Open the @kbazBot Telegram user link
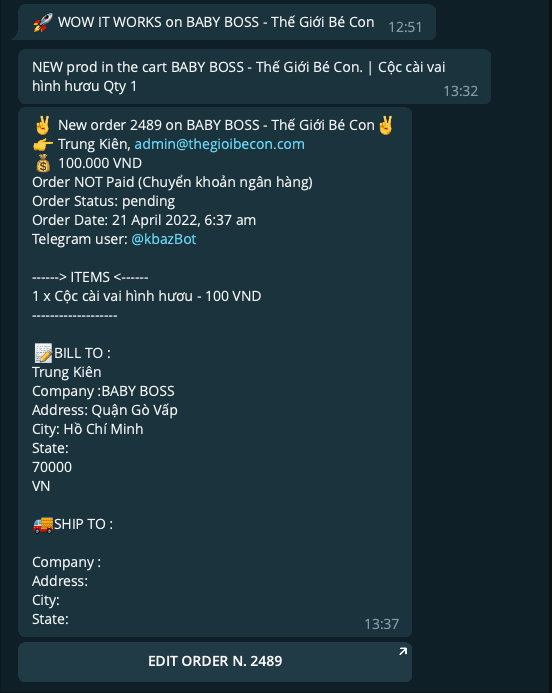 (164, 239)
